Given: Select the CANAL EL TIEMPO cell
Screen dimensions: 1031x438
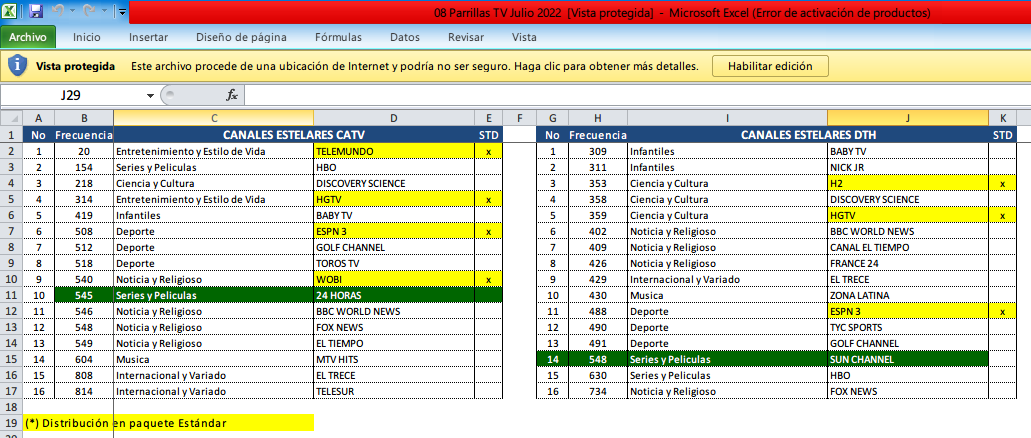Looking at the screenshot, I should click(x=908, y=247).
